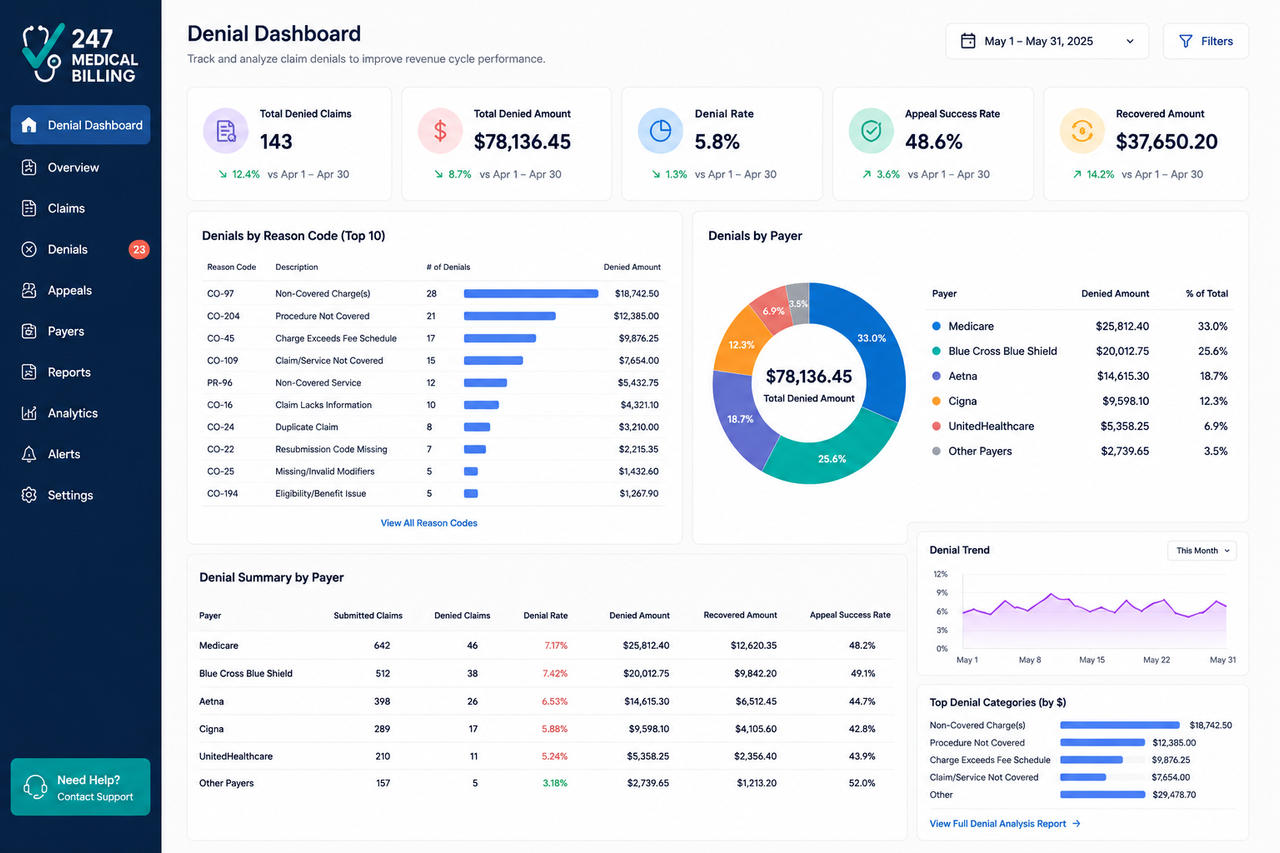Click Medicare's 7.17% denial rate
This screenshot has width=1280, height=853.
coord(555,646)
